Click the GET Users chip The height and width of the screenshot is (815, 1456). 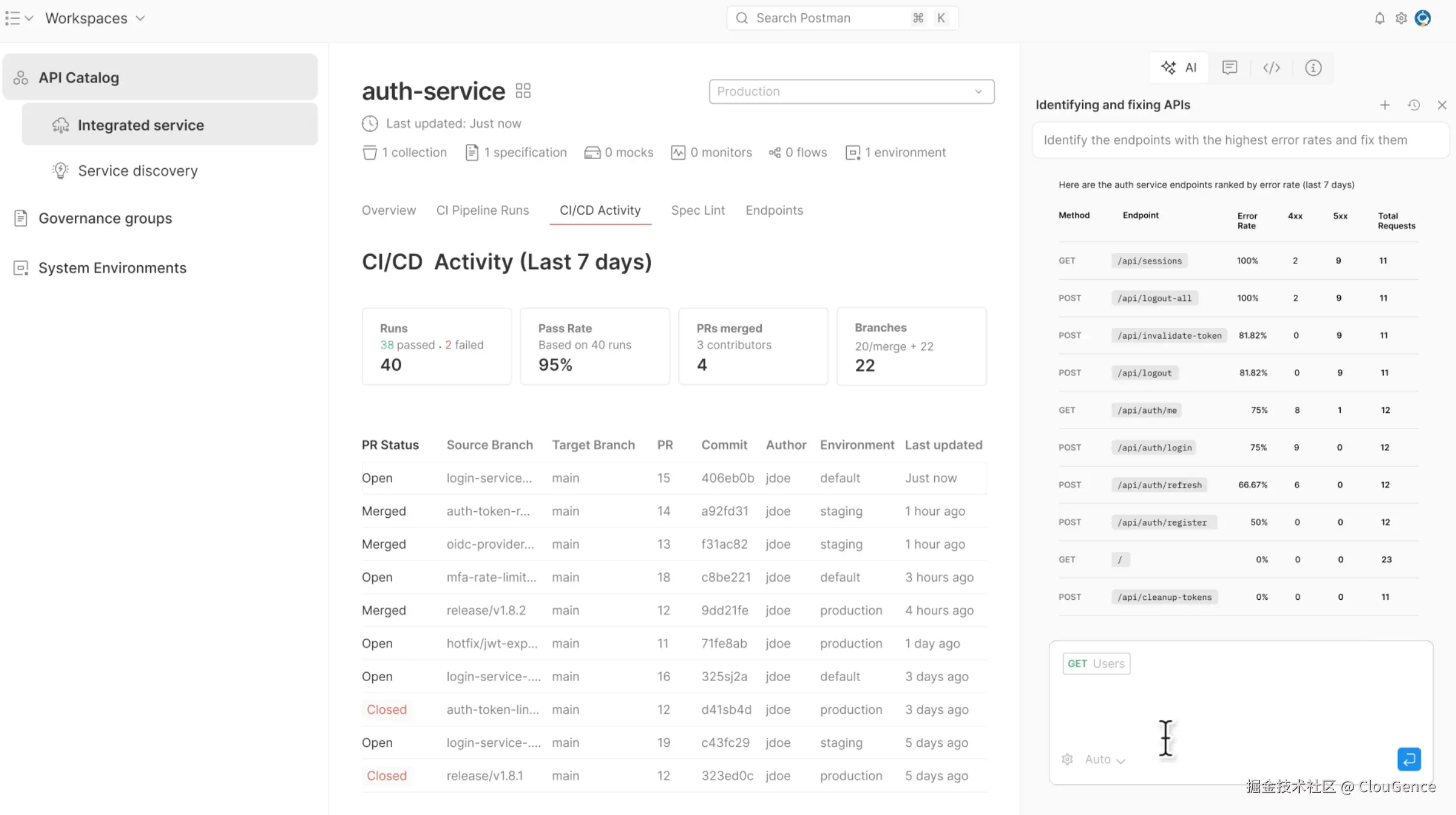1096,664
